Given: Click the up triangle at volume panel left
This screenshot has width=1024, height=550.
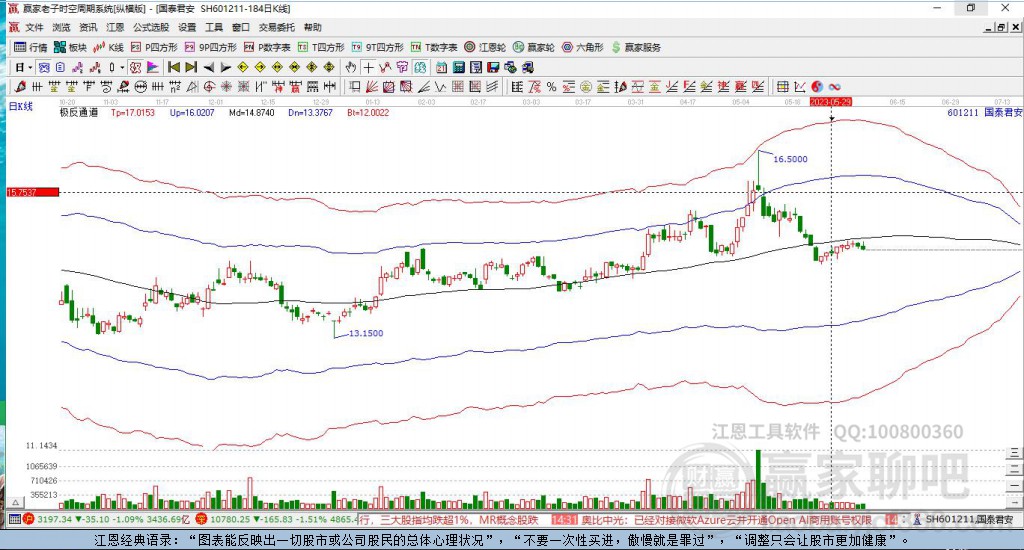Looking at the screenshot, I should (15, 502).
